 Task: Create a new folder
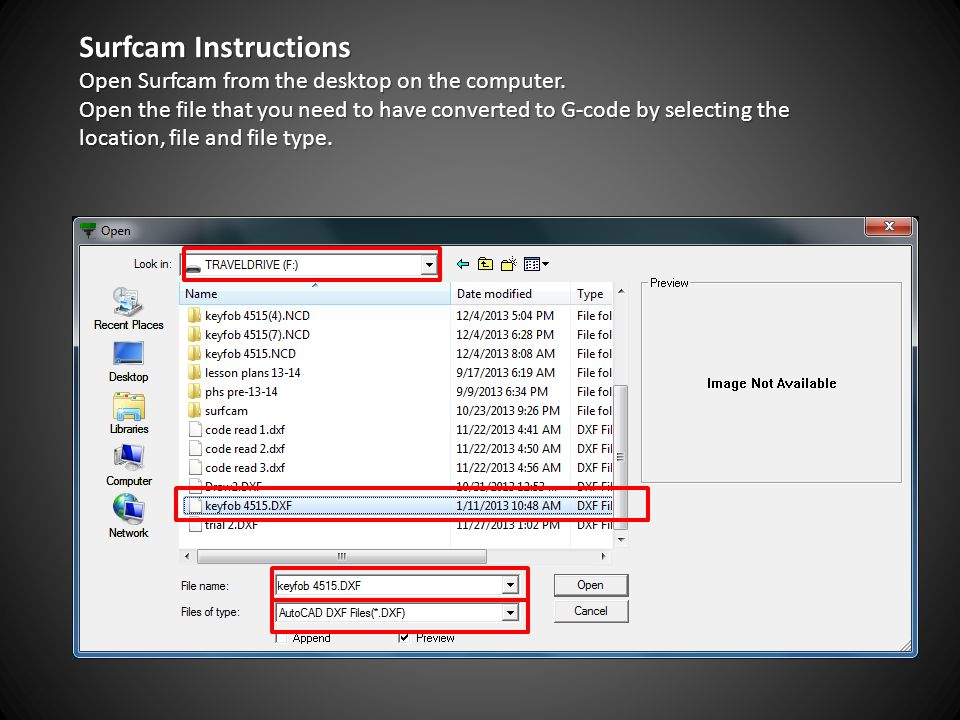click(508, 264)
